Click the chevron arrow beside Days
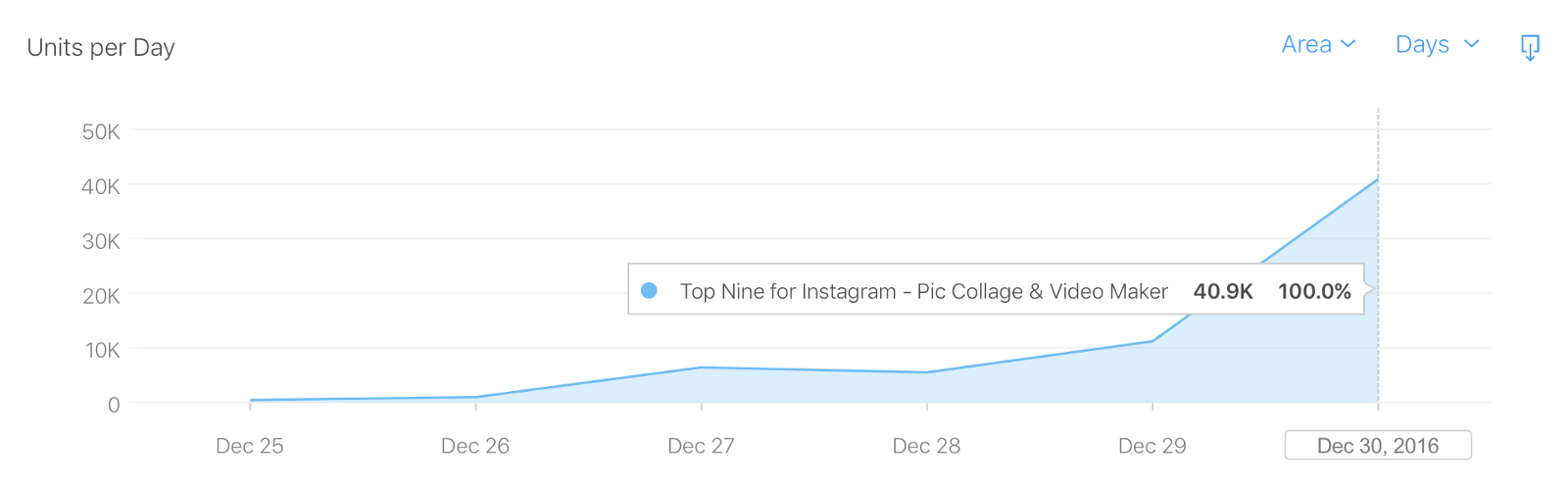This screenshot has width=1568, height=489. (1471, 44)
